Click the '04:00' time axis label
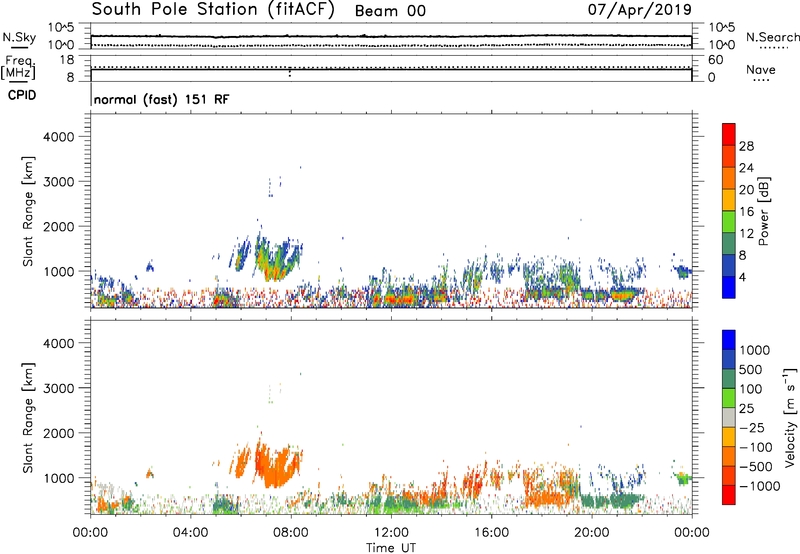Image resolution: width=800 pixels, height=554 pixels. click(191, 533)
